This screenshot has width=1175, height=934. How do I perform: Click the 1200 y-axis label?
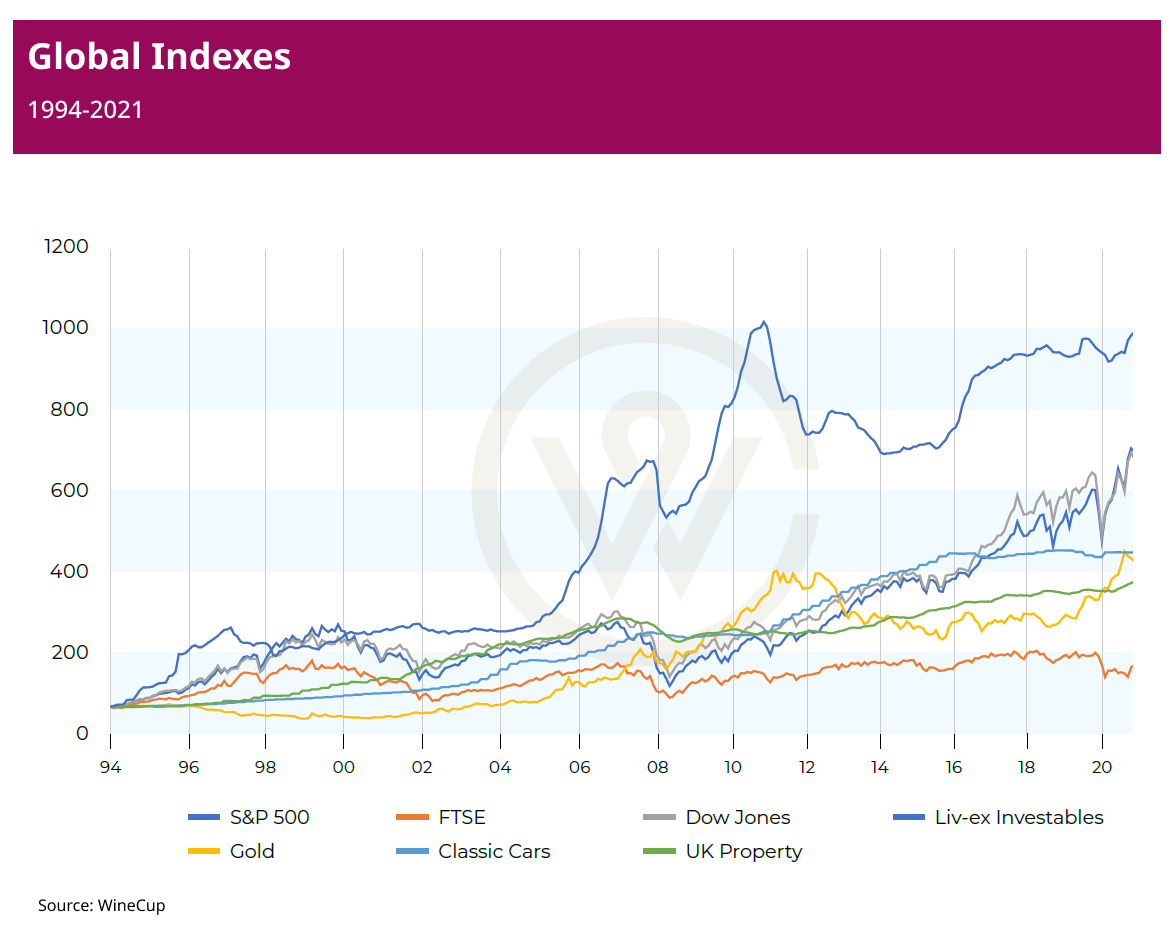(67, 247)
